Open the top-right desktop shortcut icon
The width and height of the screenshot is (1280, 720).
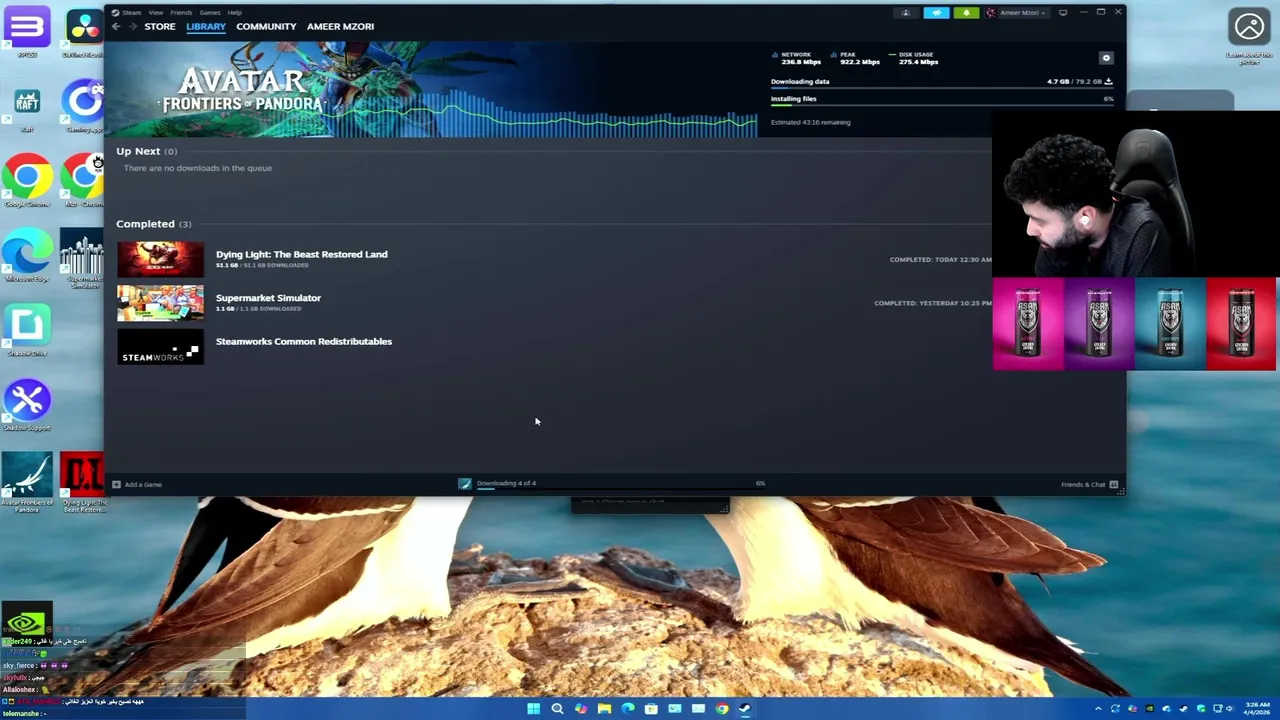click(x=1249, y=38)
